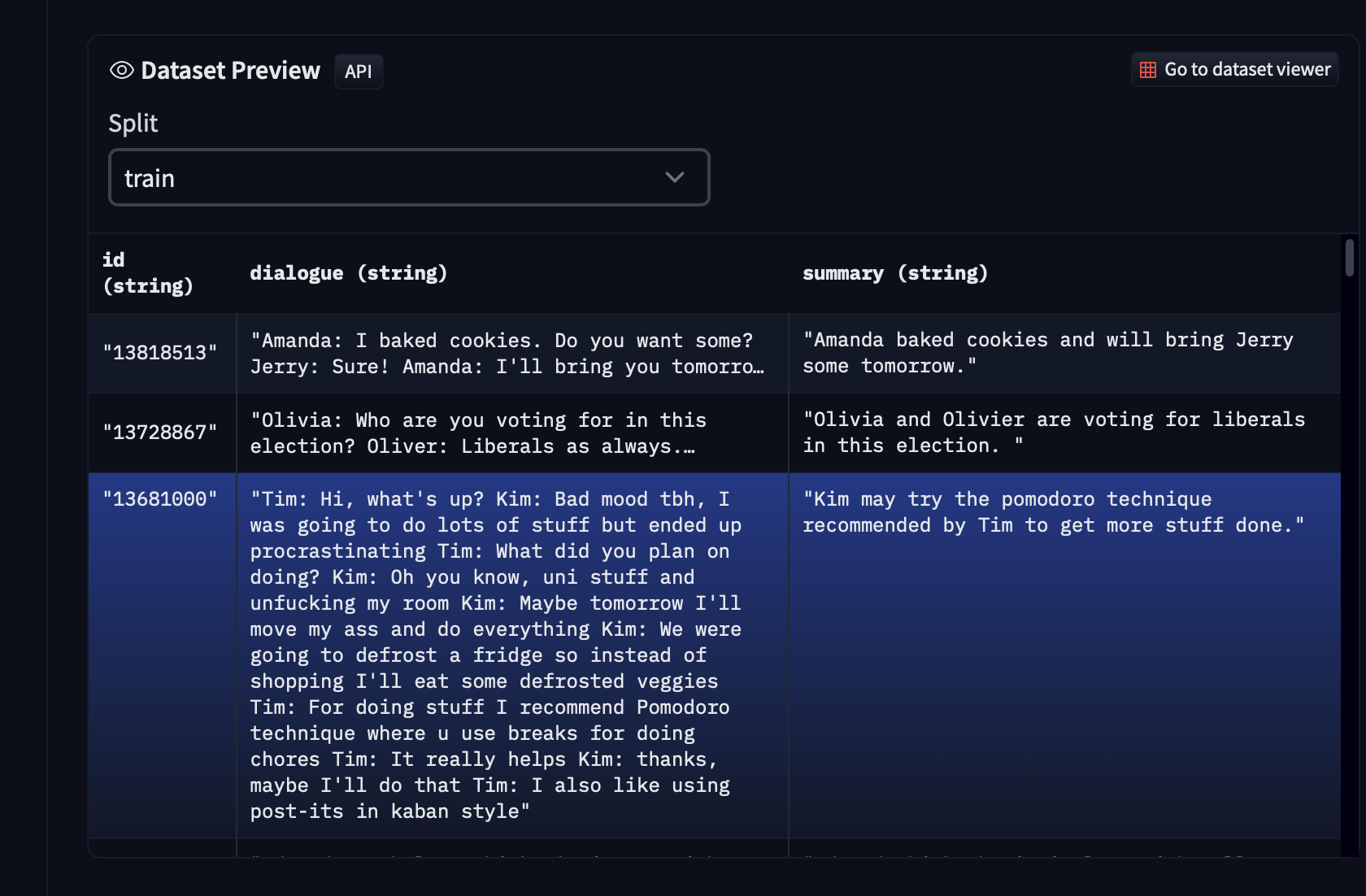Open the Split dropdown showing train
Screen dimensions: 1366x896
[x=409, y=177]
